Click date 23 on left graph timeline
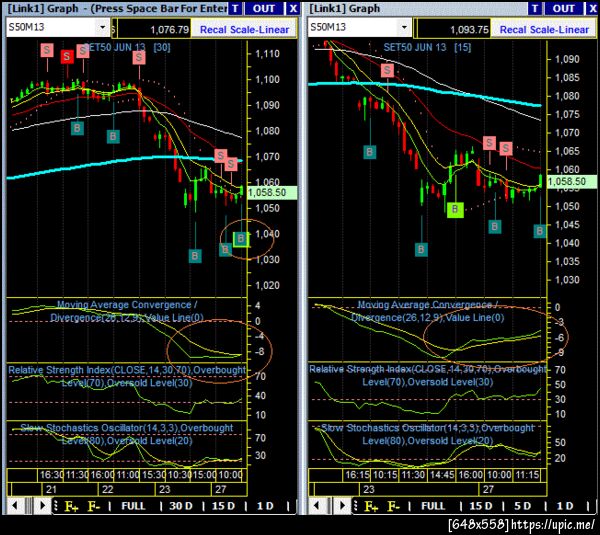 (165, 489)
